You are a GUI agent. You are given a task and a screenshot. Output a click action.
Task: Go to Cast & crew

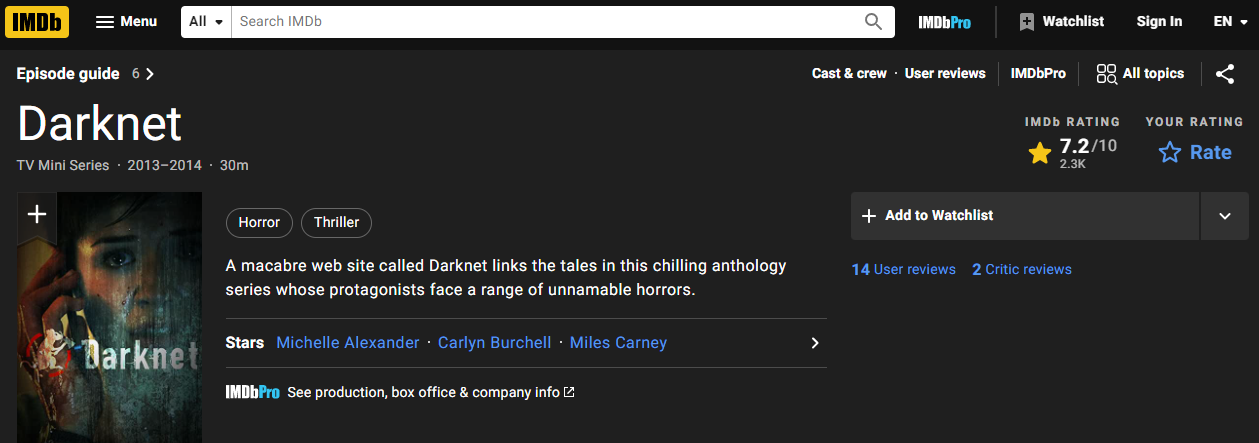[849, 73]
